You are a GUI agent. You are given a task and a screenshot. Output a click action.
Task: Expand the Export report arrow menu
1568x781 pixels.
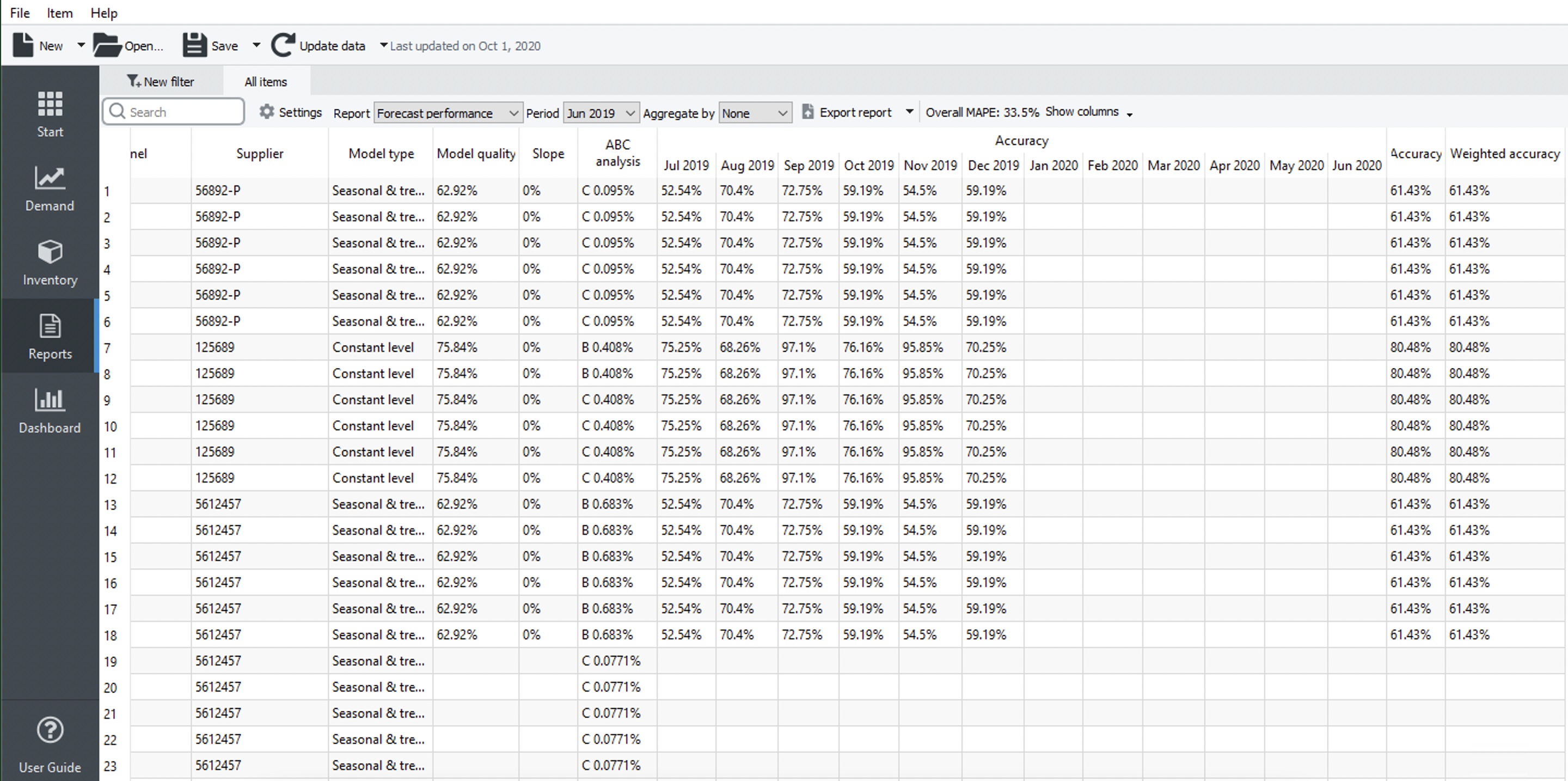point(909,112)
